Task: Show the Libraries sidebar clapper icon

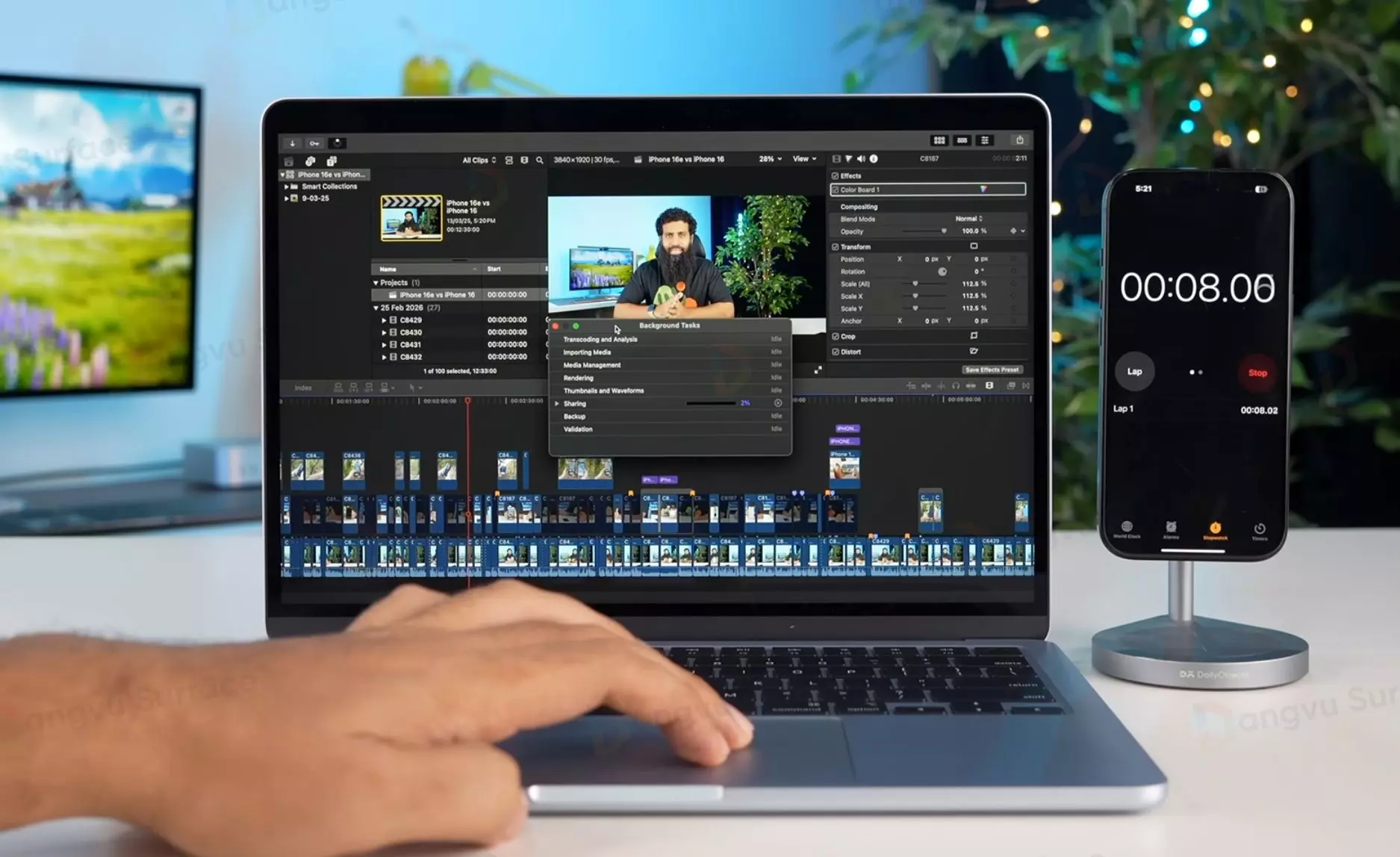Action: pyautogui.click(x=289, y=161)
